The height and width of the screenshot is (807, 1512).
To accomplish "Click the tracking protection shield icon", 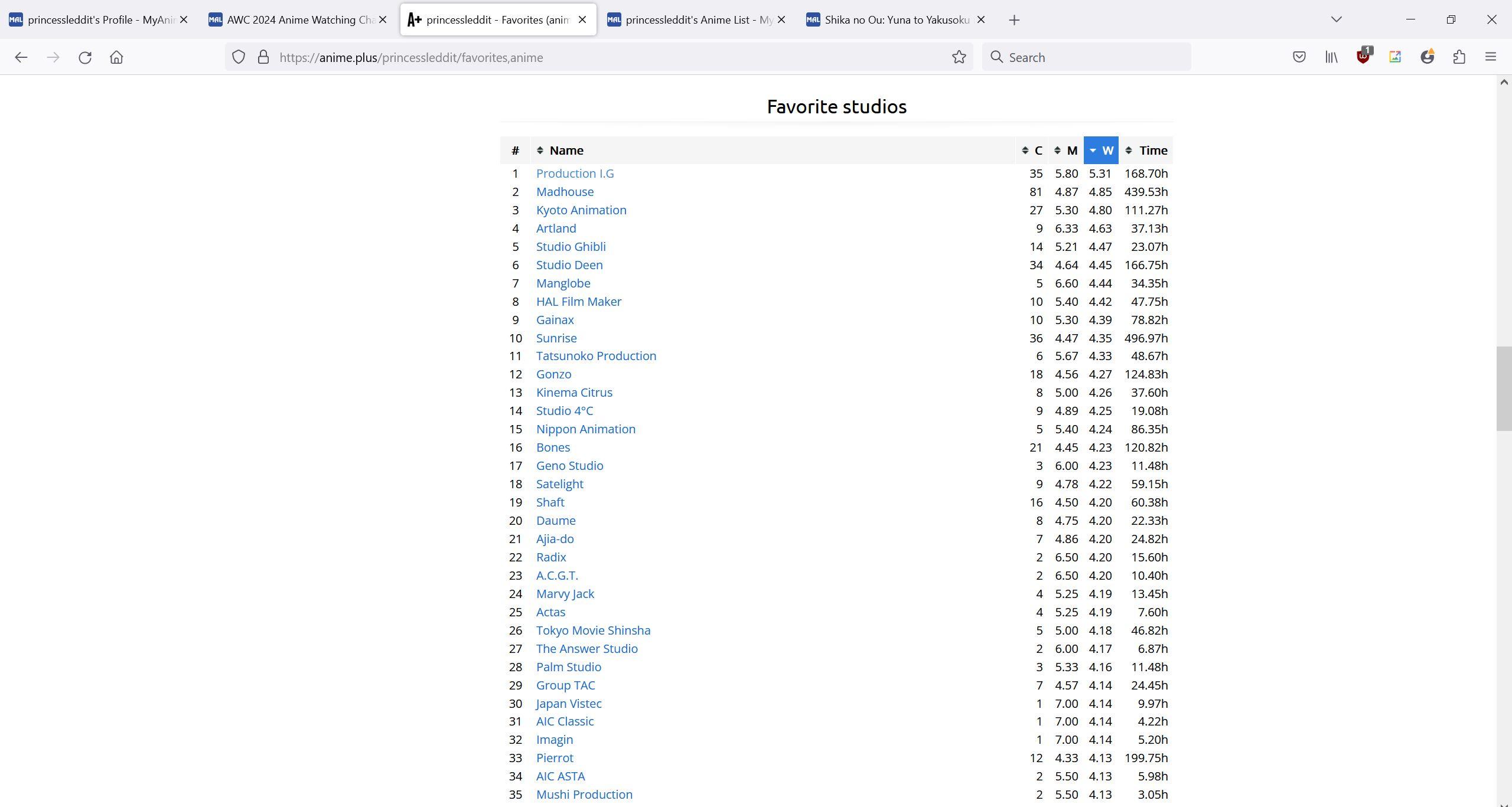I will (238, 57).
